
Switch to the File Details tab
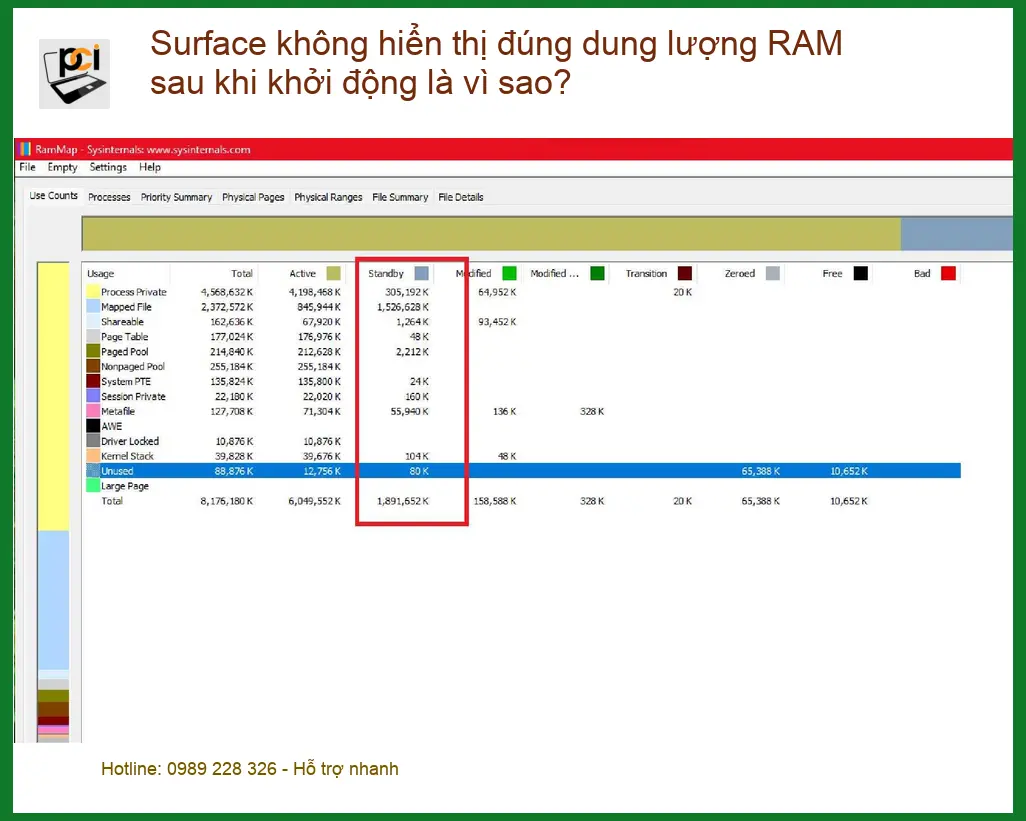(461, 197)
